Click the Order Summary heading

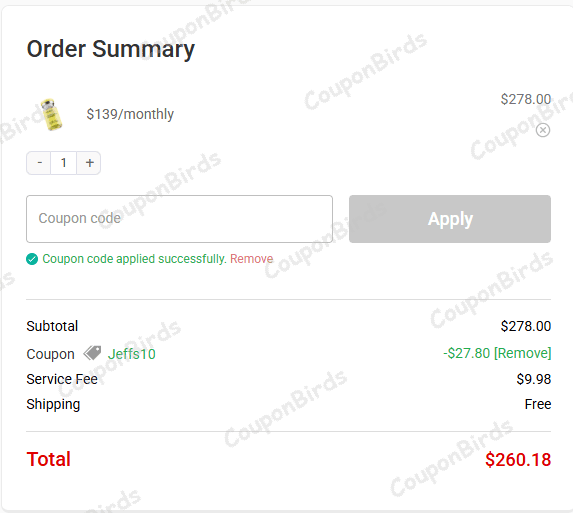tap(111, 49)
